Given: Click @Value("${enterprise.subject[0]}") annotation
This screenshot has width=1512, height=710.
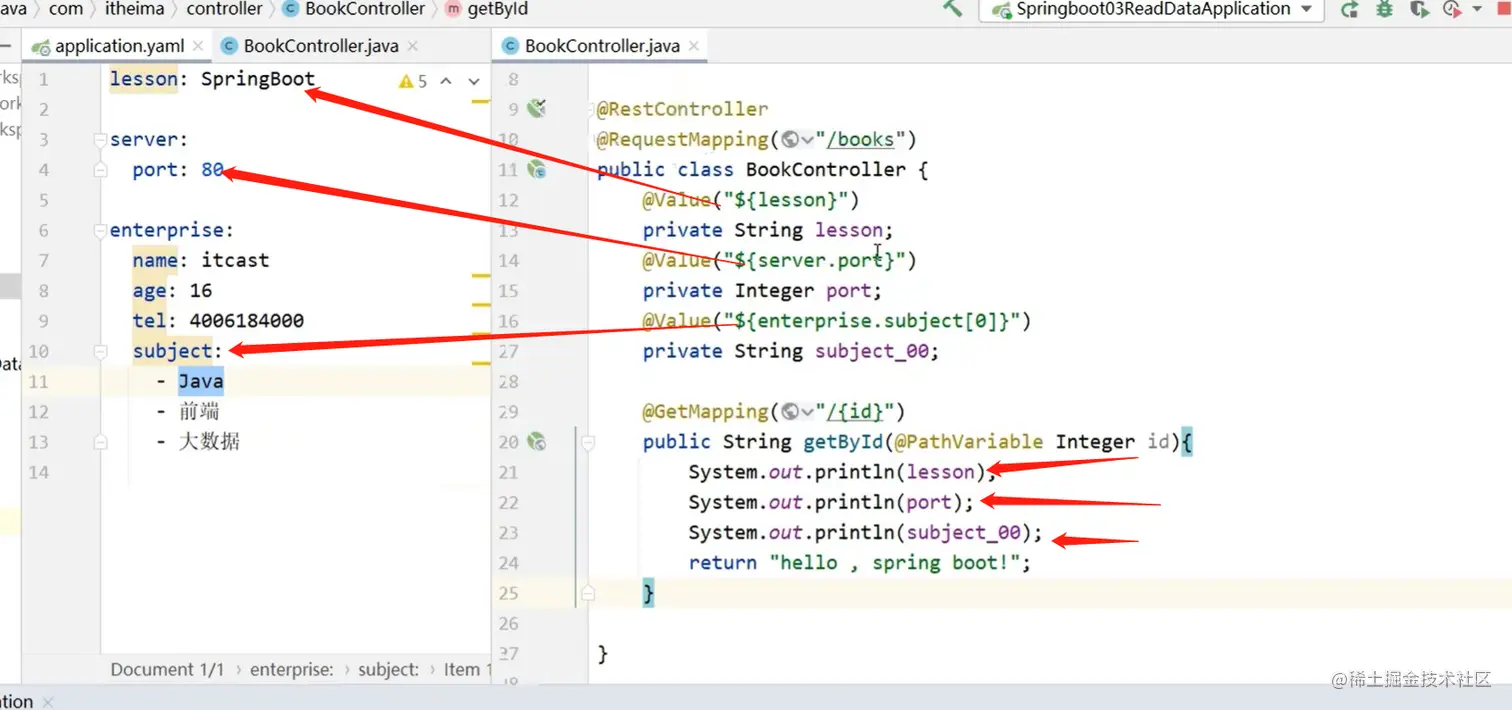Looking at the screenshot, I should coord(836,321).
